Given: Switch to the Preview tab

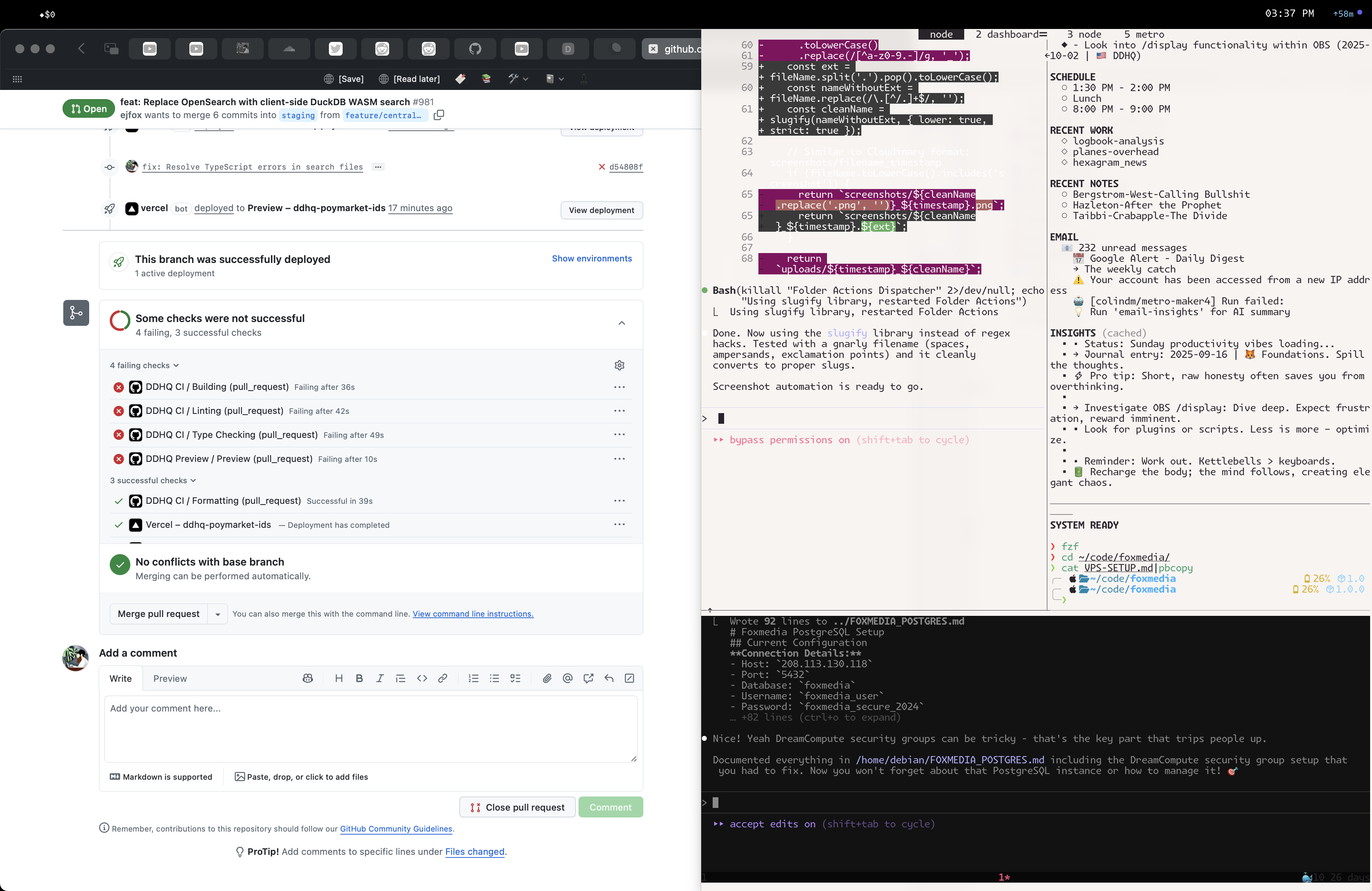Looking at the screenshot, I should [170, 678].
